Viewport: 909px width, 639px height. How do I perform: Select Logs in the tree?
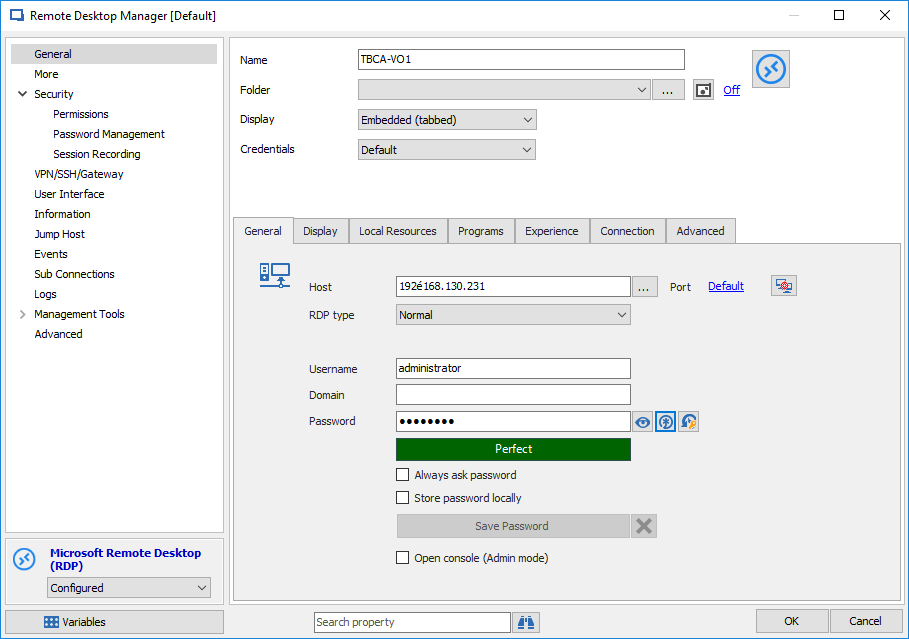[45, 294]
